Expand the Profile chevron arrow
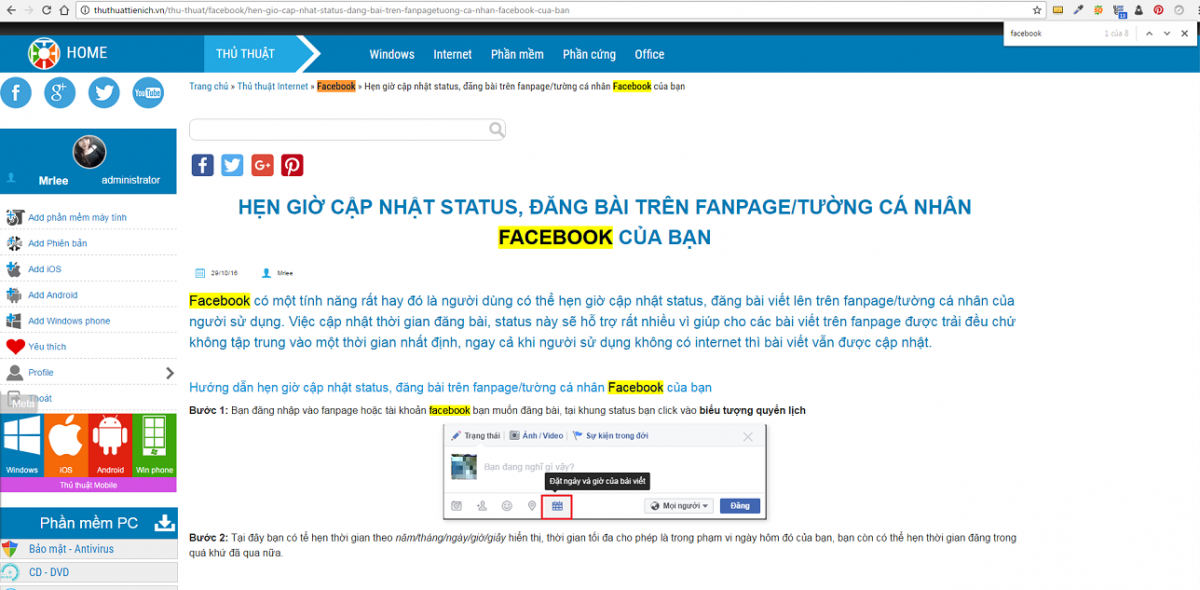 pyautogui.click(x=169, y=373)
